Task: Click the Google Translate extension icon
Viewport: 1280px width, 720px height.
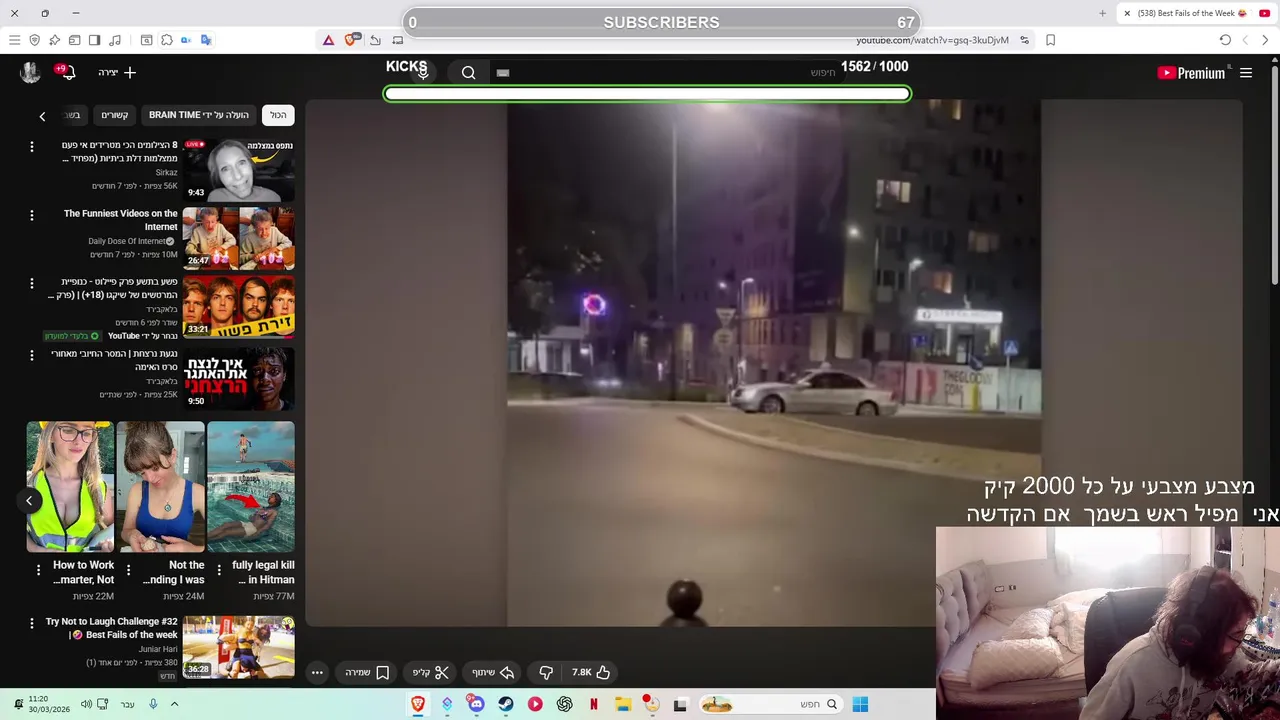Action: pyautogui.click(x=206, y=40)
